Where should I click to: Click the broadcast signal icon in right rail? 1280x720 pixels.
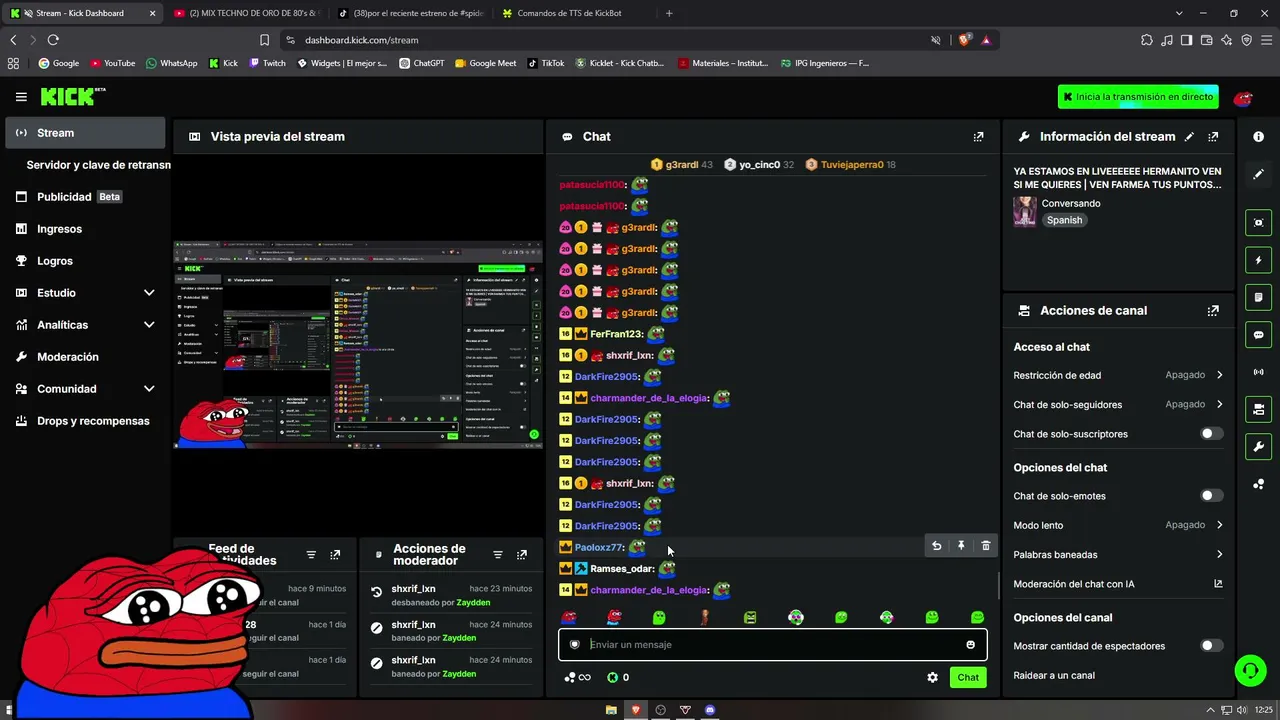[x=1258, y=372]
